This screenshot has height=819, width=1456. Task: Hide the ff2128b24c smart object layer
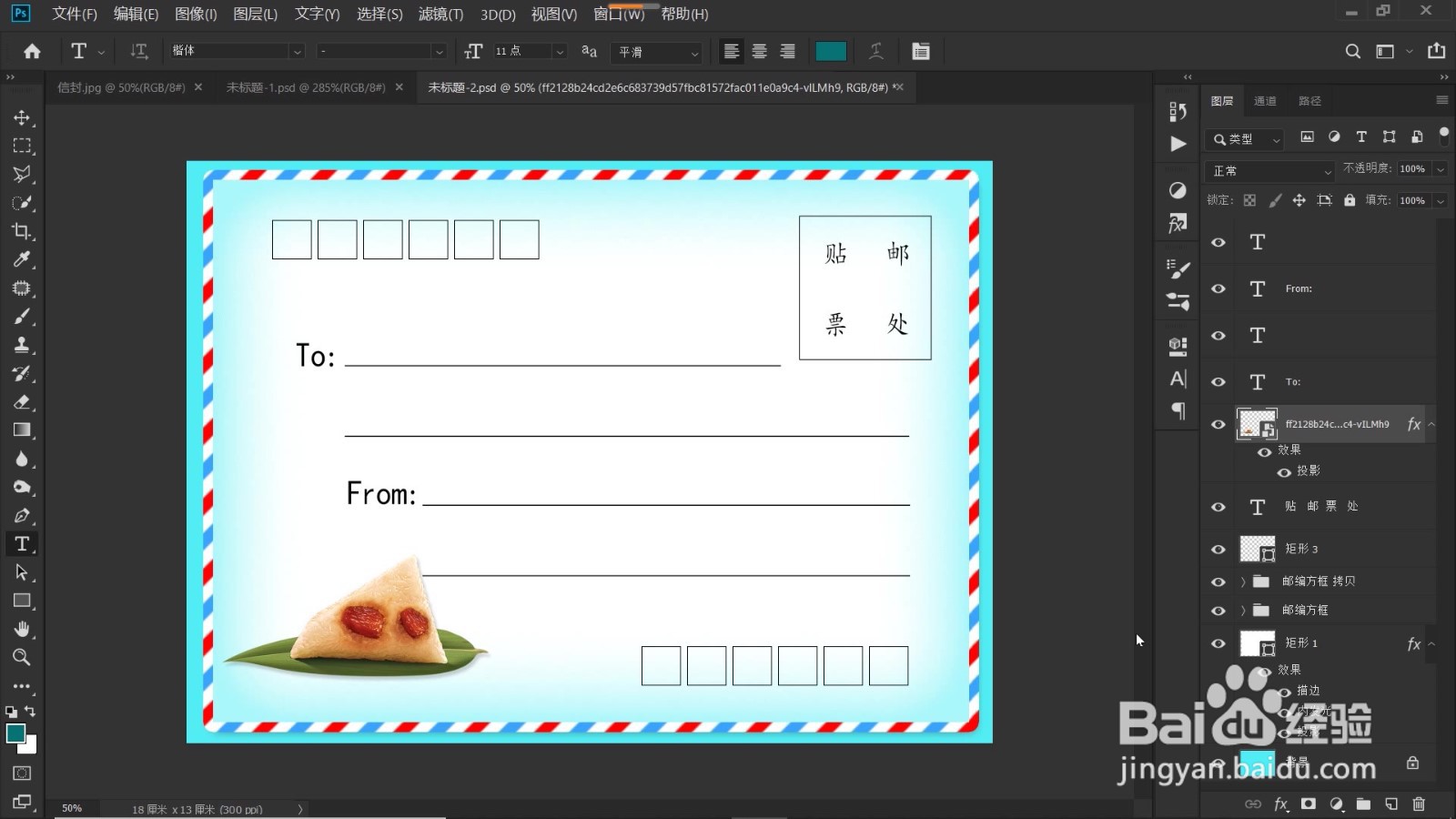(1218, 424)
